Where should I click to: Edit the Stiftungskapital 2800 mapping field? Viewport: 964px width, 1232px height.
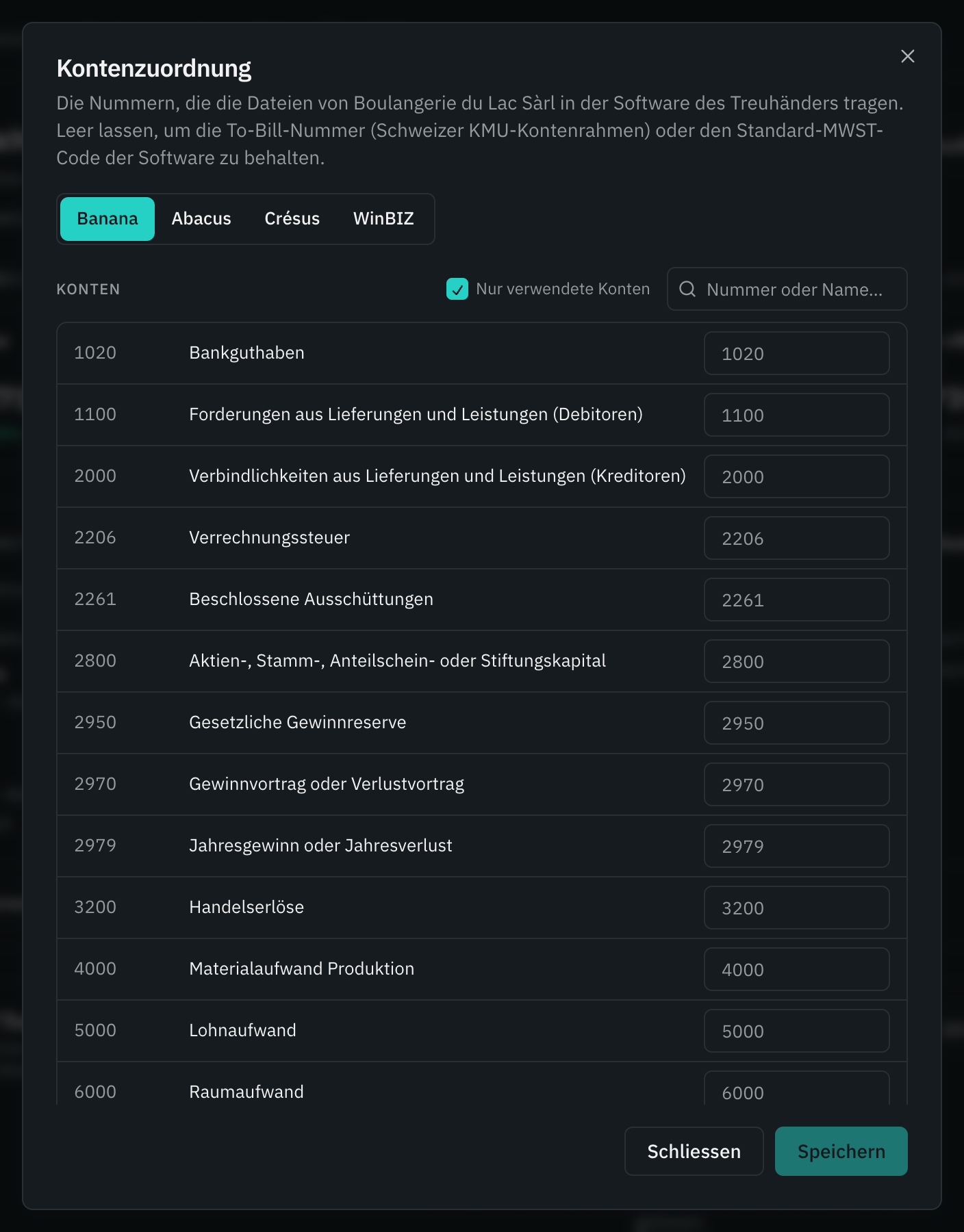tap(797, 661)
